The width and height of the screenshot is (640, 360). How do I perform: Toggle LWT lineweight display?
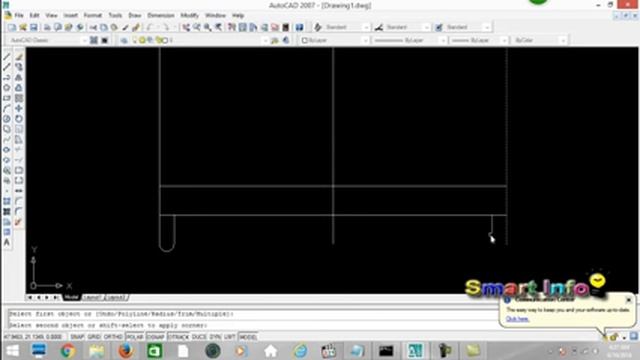230,337
